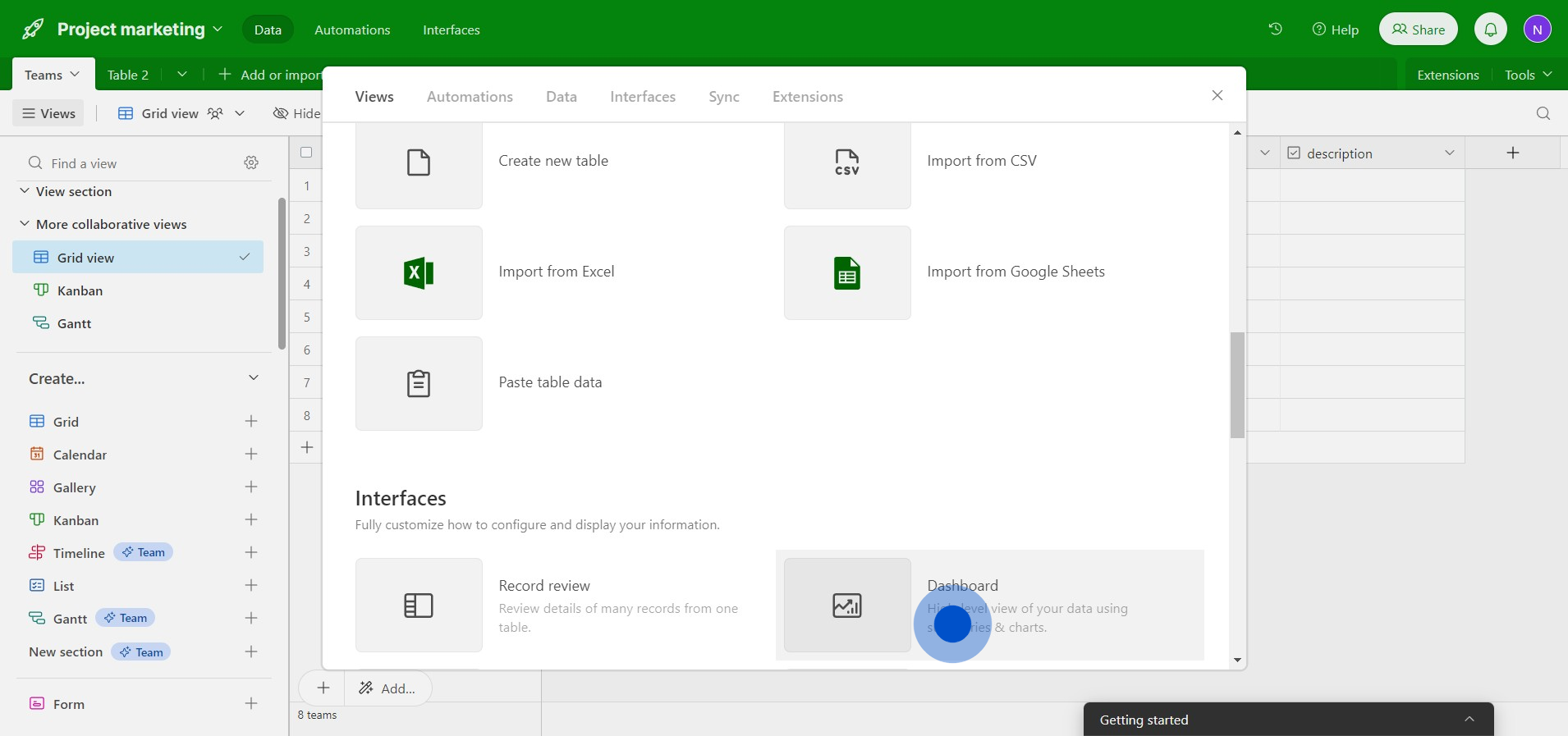Select Grid view in sidebar list
This screenshot has height=736, width=1568.
138,257
